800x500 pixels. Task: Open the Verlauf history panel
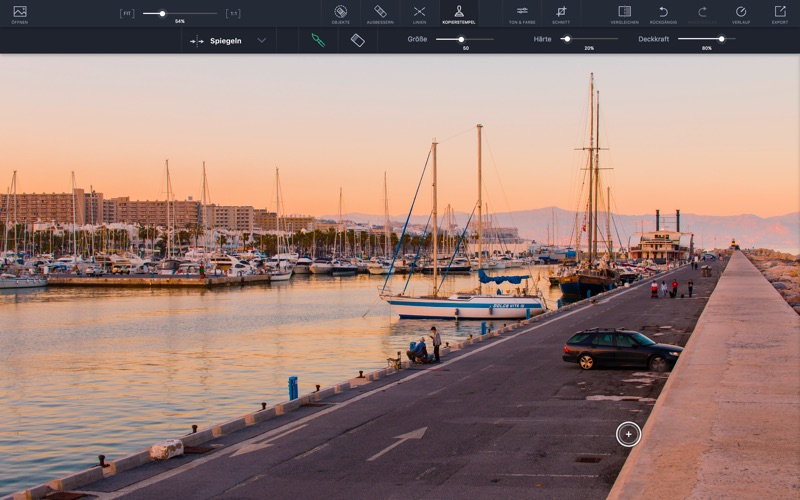[x=741, y=14]
